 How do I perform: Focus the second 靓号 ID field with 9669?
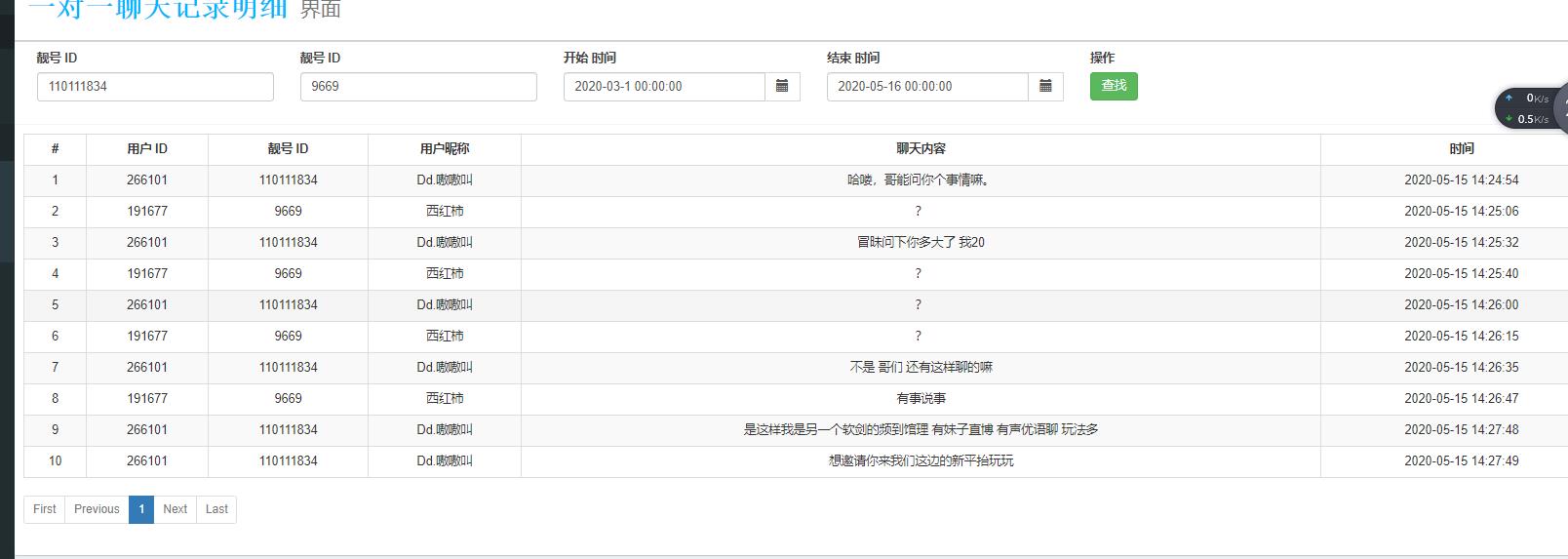click(418, 87)
